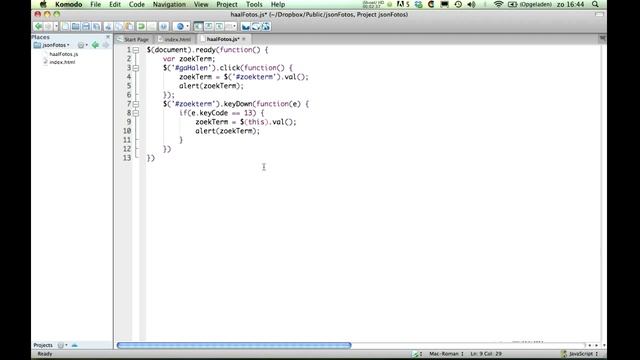This screenshot has height=360, width=640.
Task: Click the syntax check status icon in status bar
Action: pyautogui.click(x=416, y=354)
